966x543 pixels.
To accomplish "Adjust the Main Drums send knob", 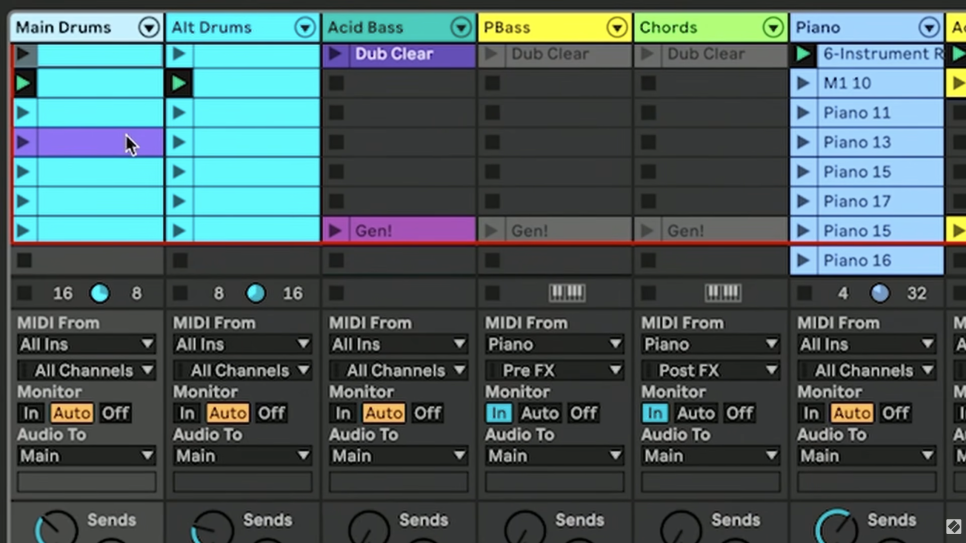I will (57, 529).
